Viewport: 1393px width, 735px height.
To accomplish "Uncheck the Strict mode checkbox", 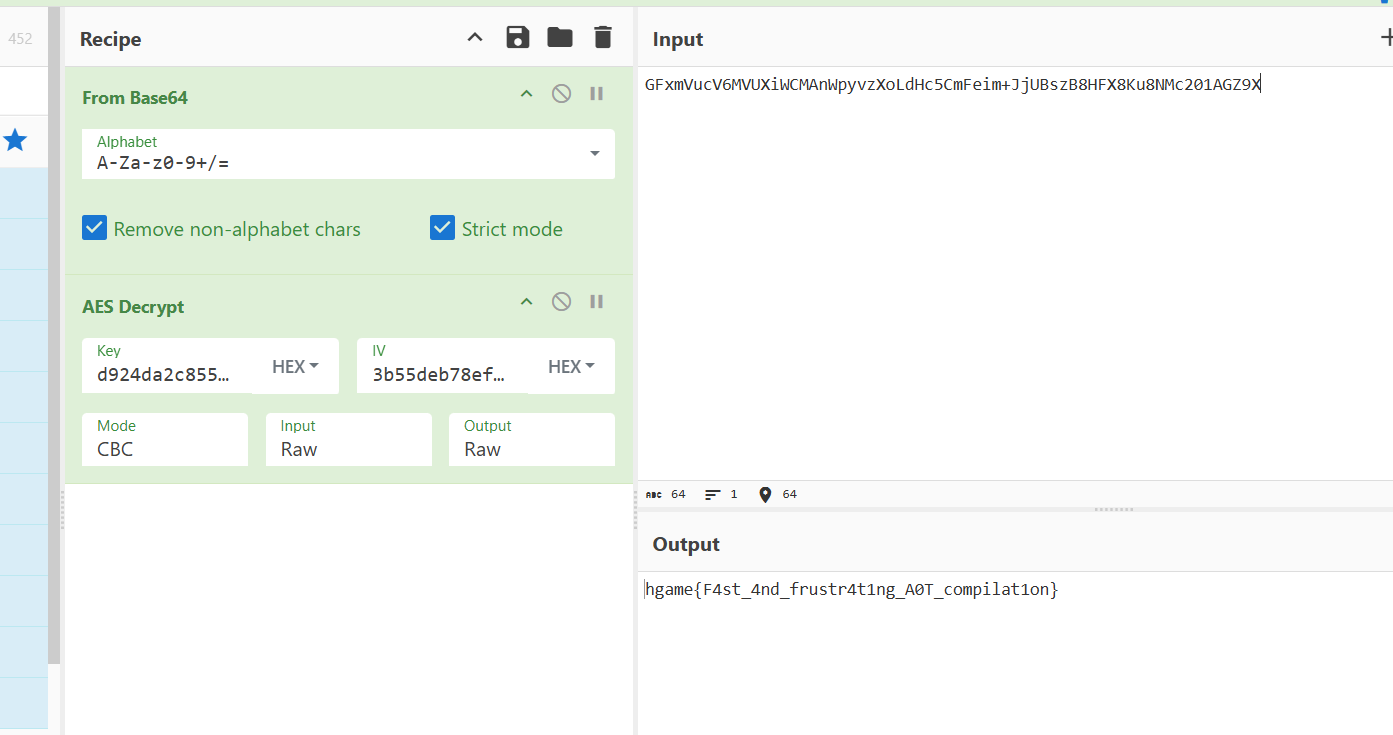I will [443, 229].
